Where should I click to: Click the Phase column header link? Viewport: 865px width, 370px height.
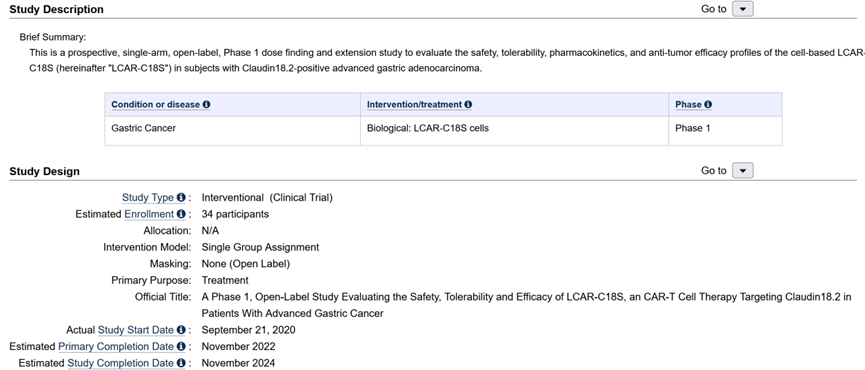point(688,104)
